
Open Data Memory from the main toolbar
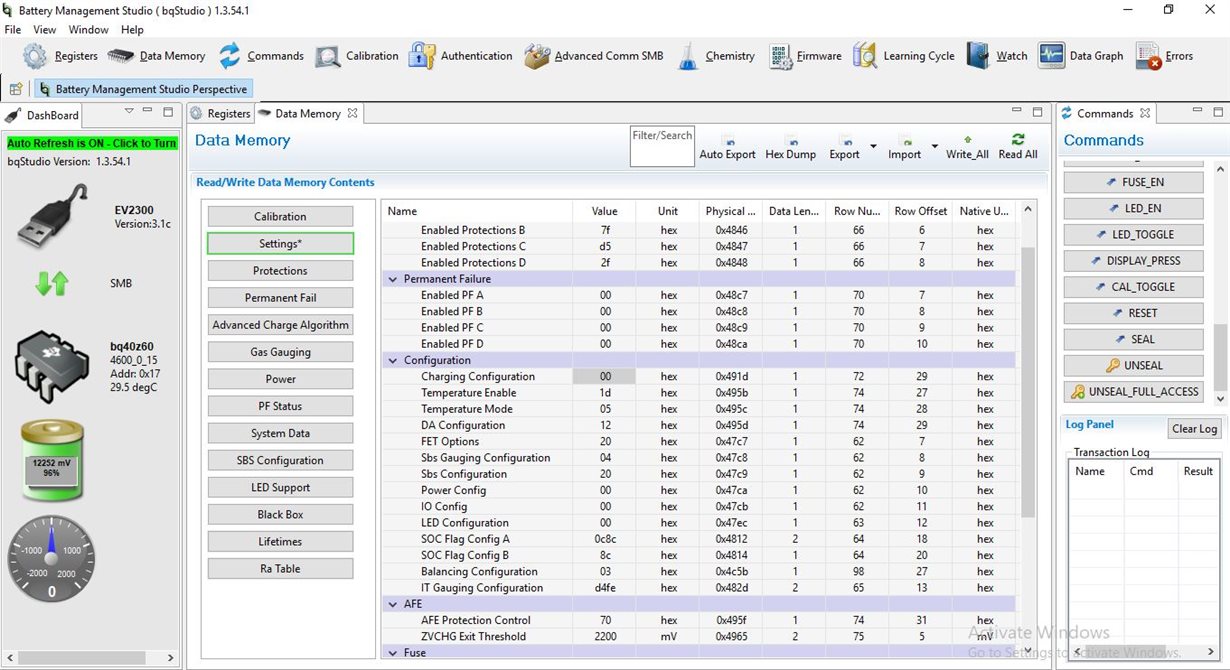click(156, 56)
